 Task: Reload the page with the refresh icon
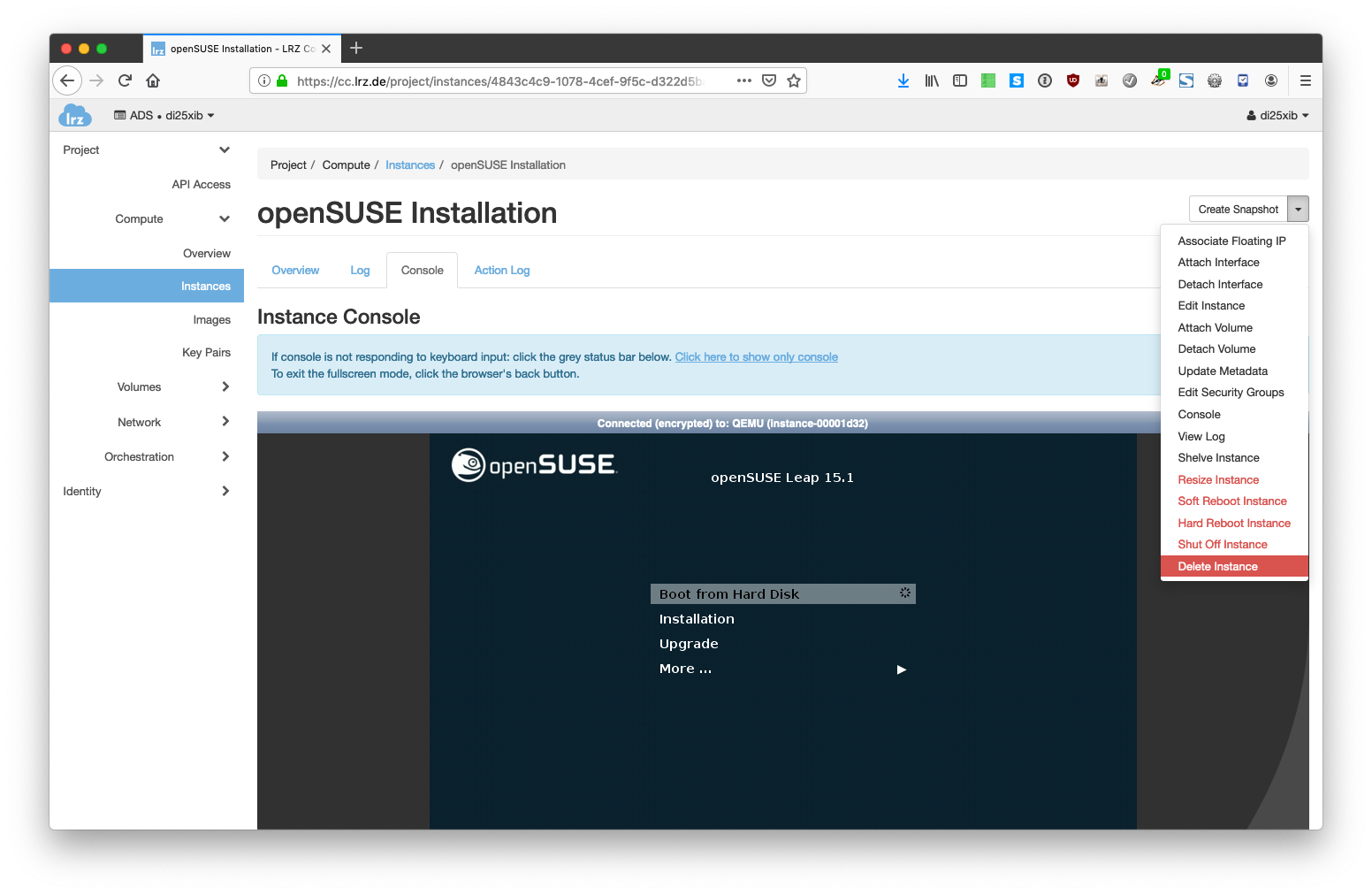point(125,80)
